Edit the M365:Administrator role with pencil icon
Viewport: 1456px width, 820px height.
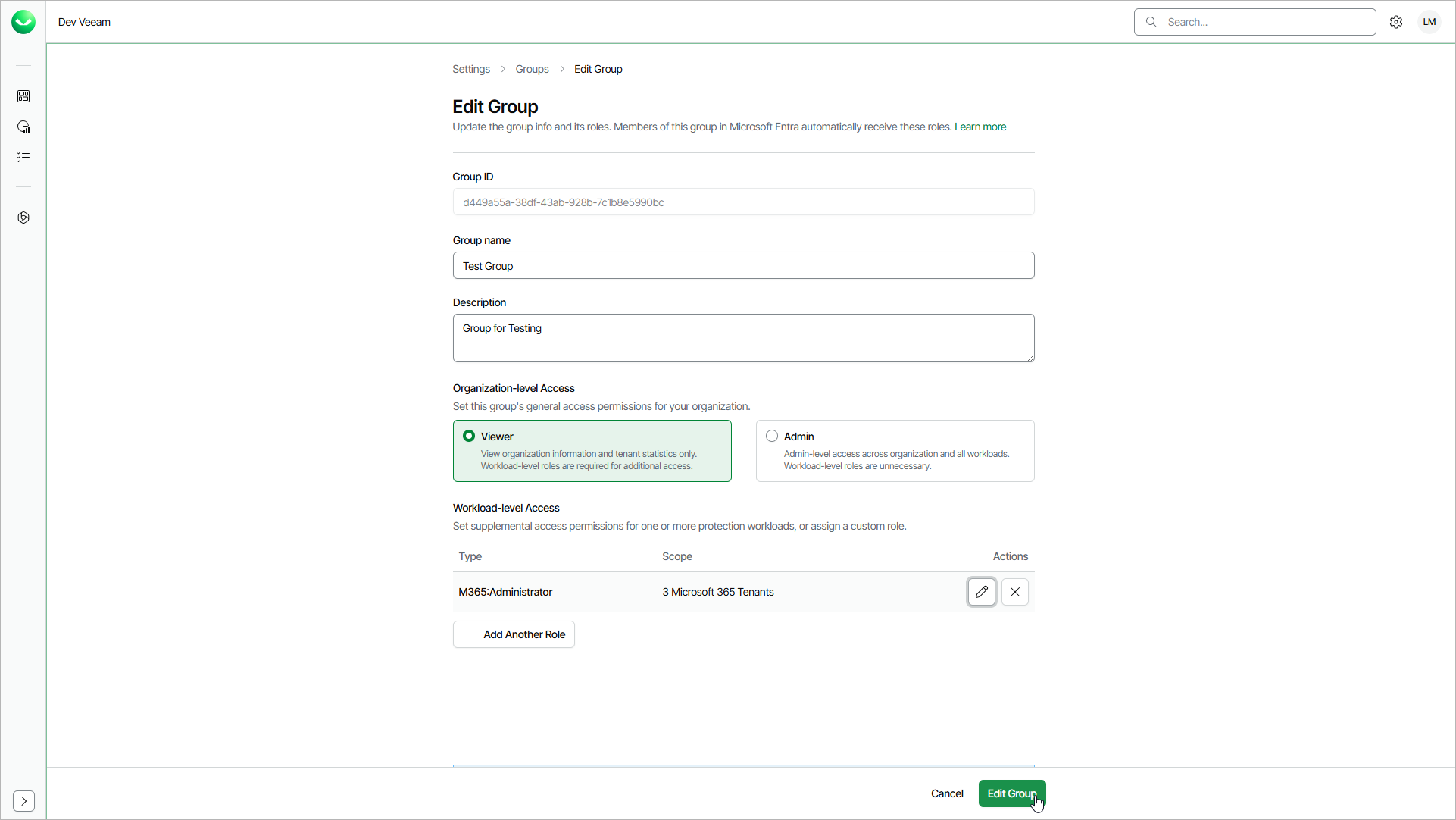[981, 592]
